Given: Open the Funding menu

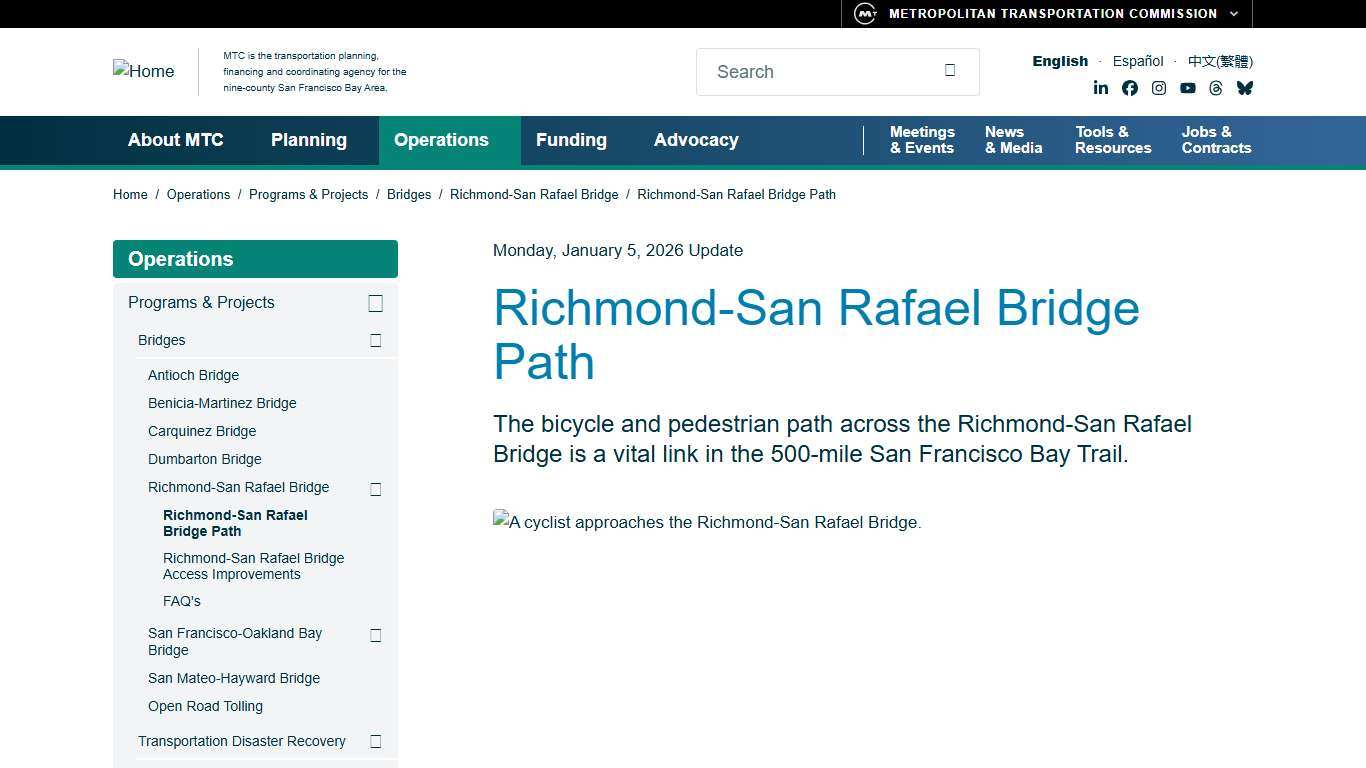Looking at the screenshot, I should [x=571, y=140].
